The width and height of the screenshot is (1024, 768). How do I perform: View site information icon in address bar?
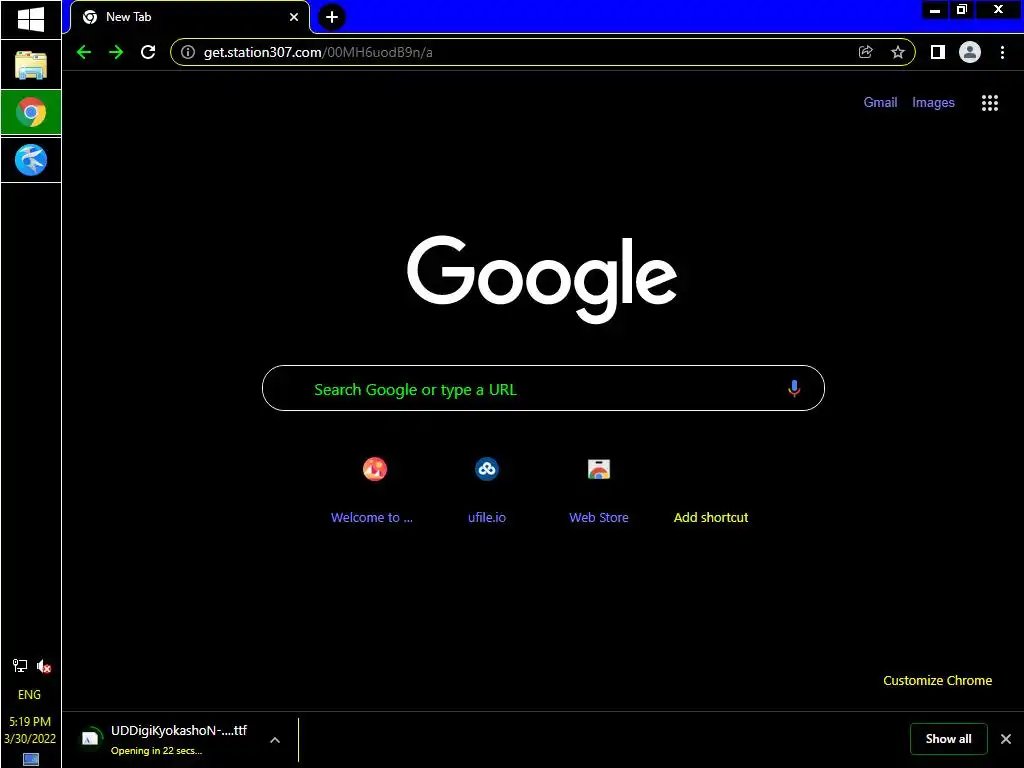(188, 52)
